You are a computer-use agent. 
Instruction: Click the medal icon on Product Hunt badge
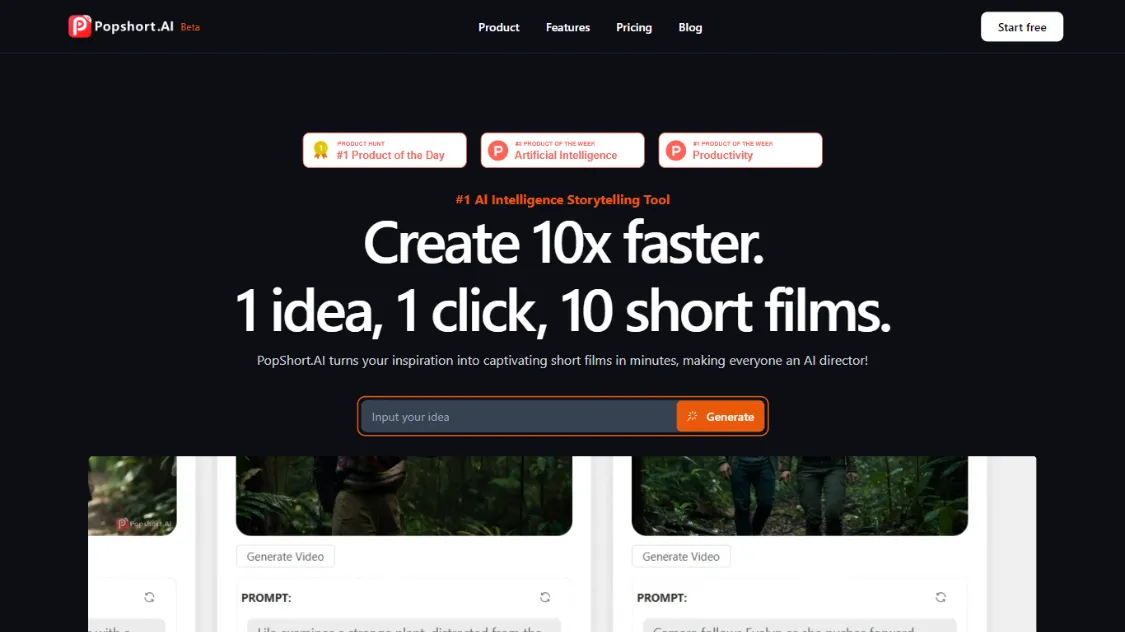tap(321, 150)
